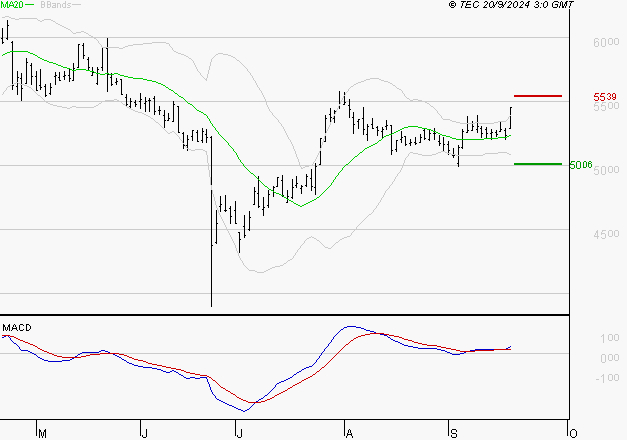Click the O month axis label
627x440 pixels.
pyautogui.click(x=573, y=434)
